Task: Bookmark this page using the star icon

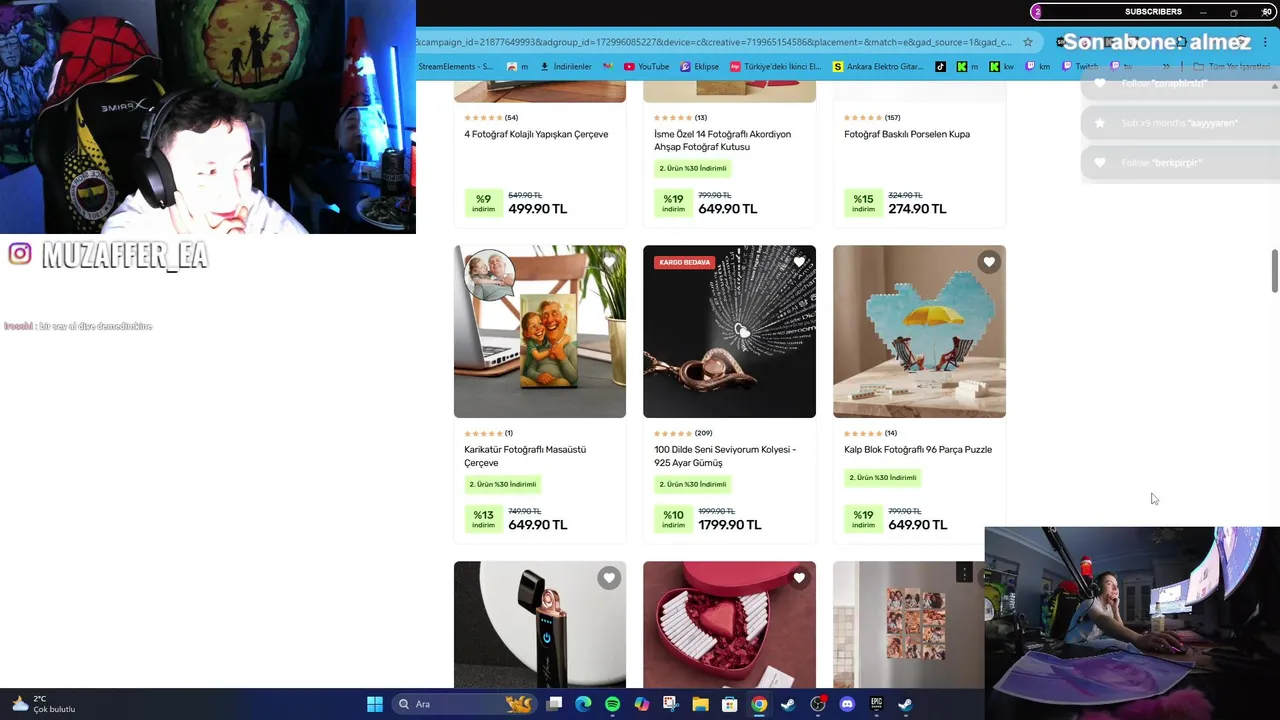Action: pos(1027,42)
